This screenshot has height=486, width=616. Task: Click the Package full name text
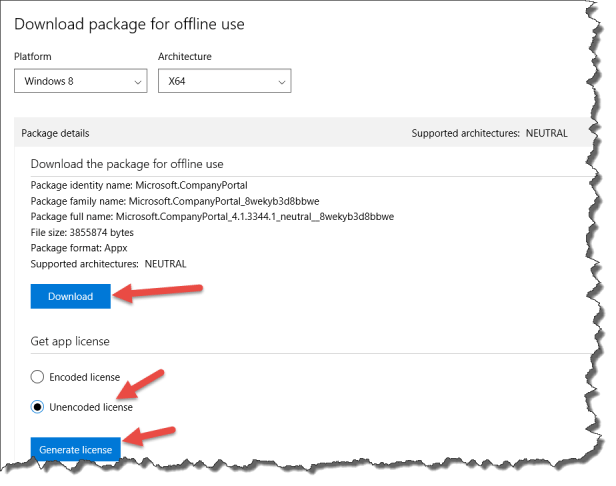[212, 216]
